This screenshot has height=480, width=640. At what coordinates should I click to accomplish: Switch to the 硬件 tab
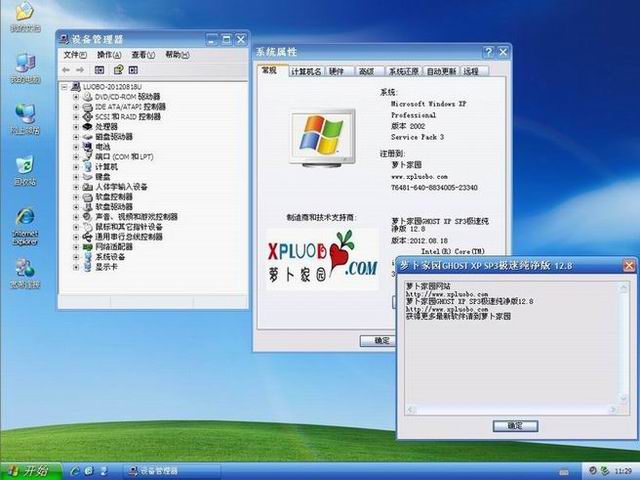[337, 72]
